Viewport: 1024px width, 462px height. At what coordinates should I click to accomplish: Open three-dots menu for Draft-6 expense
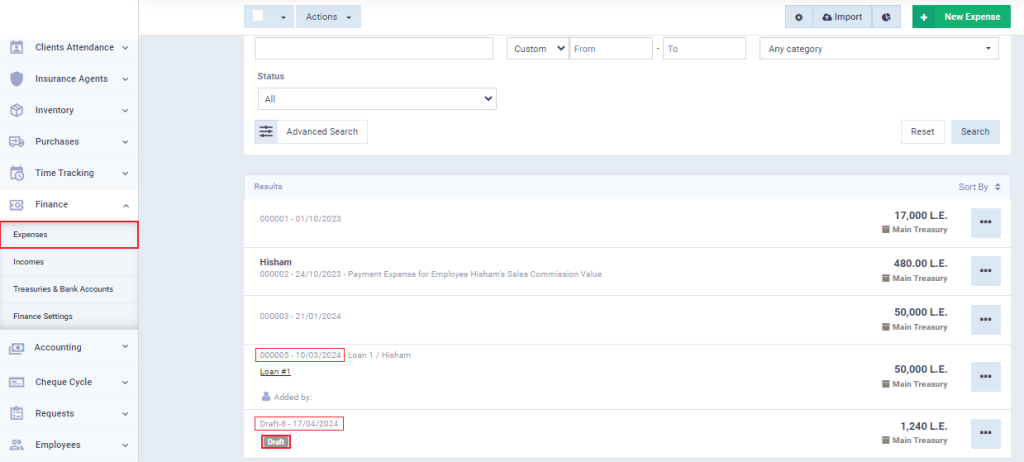point(985,433)
